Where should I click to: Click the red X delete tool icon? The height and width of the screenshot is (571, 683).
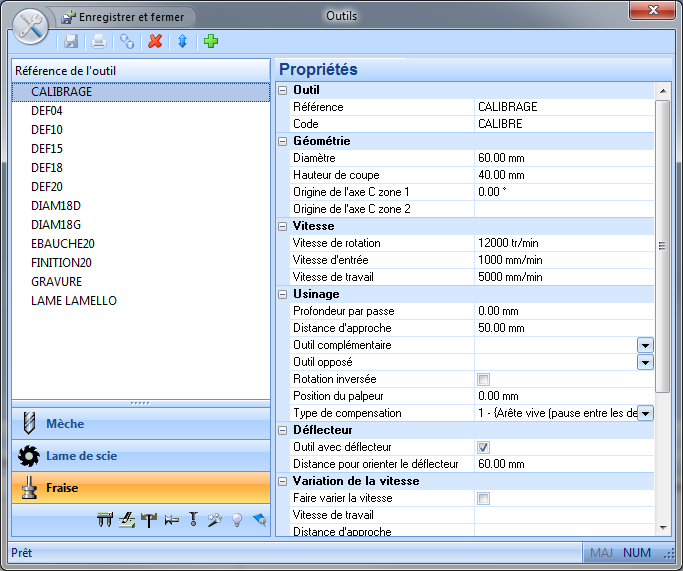(x=155, y=41)
